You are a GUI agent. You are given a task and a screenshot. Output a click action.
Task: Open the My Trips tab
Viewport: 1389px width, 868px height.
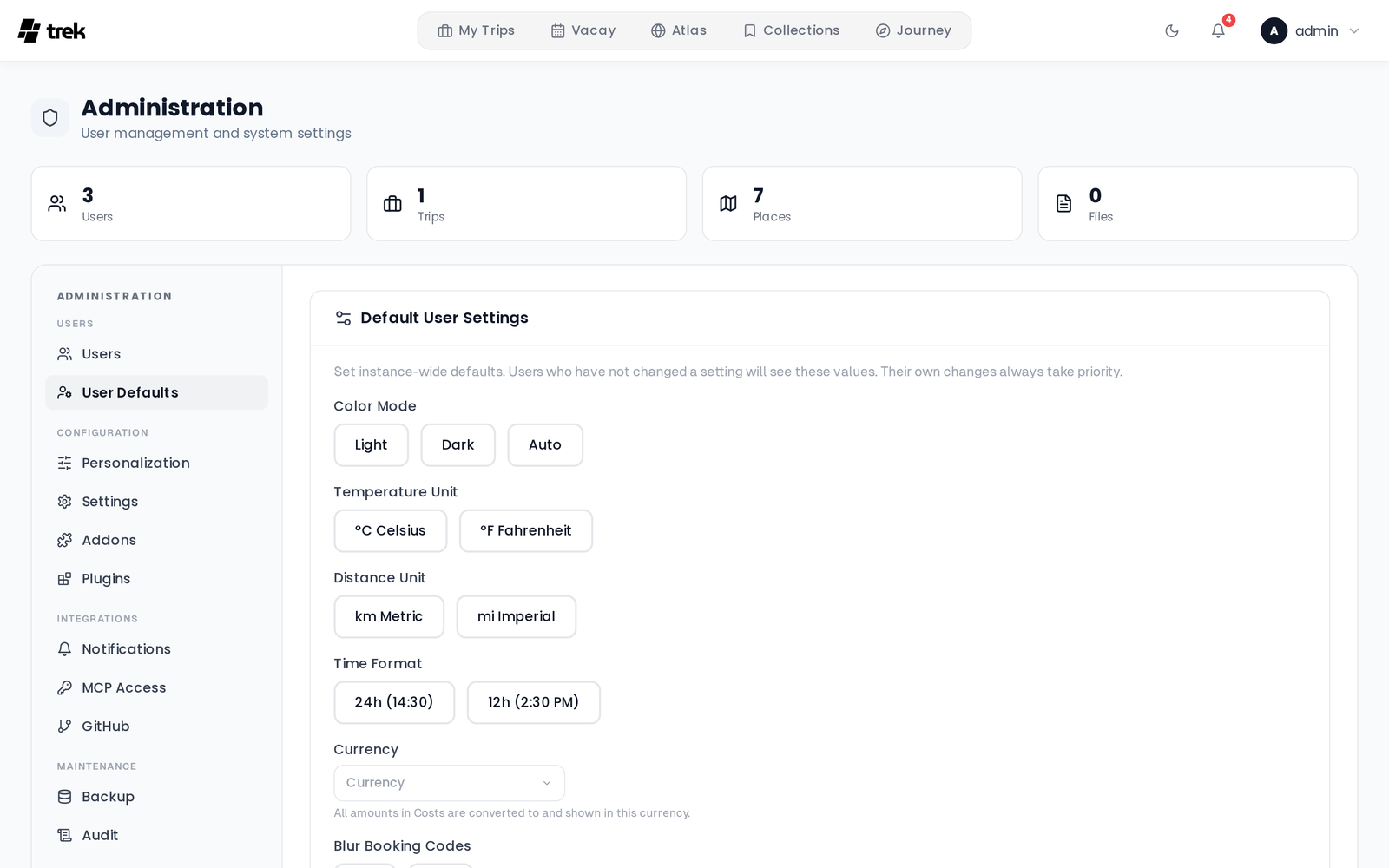tap(476, 30)
